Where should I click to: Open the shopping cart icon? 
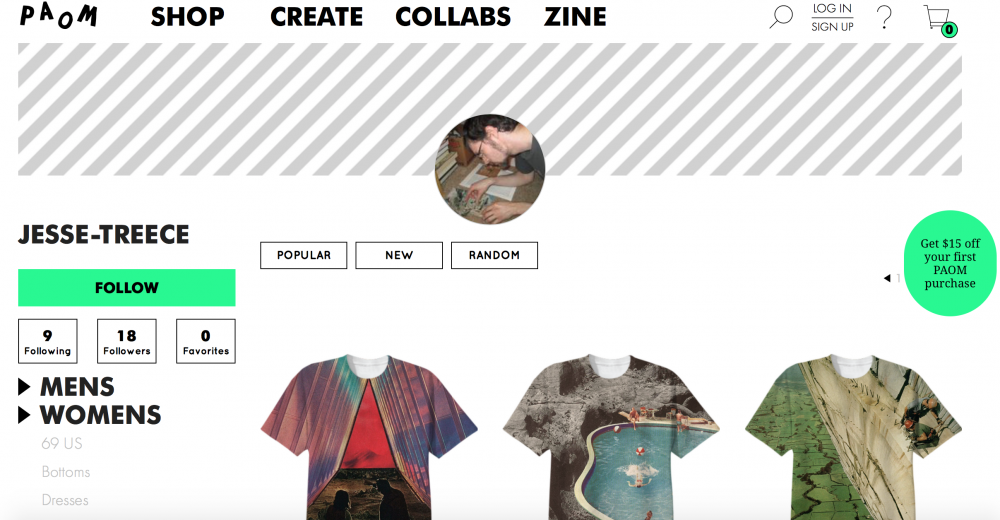pyautogui.click(x=940, y=20)
